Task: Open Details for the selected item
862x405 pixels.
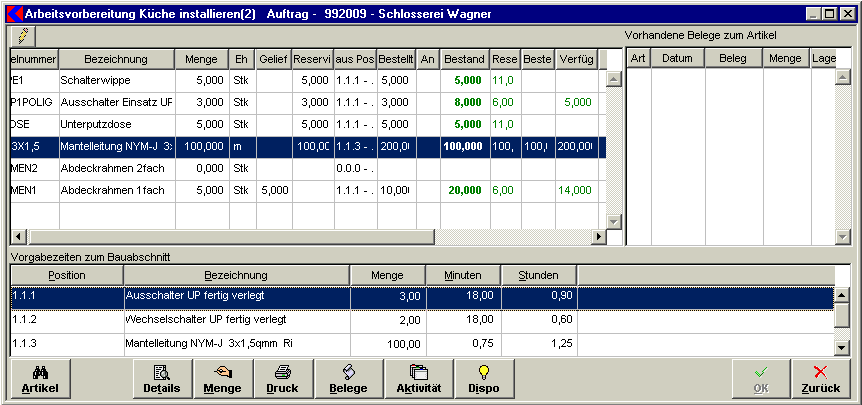Action: pyautogui.click(x=161, y=378)
